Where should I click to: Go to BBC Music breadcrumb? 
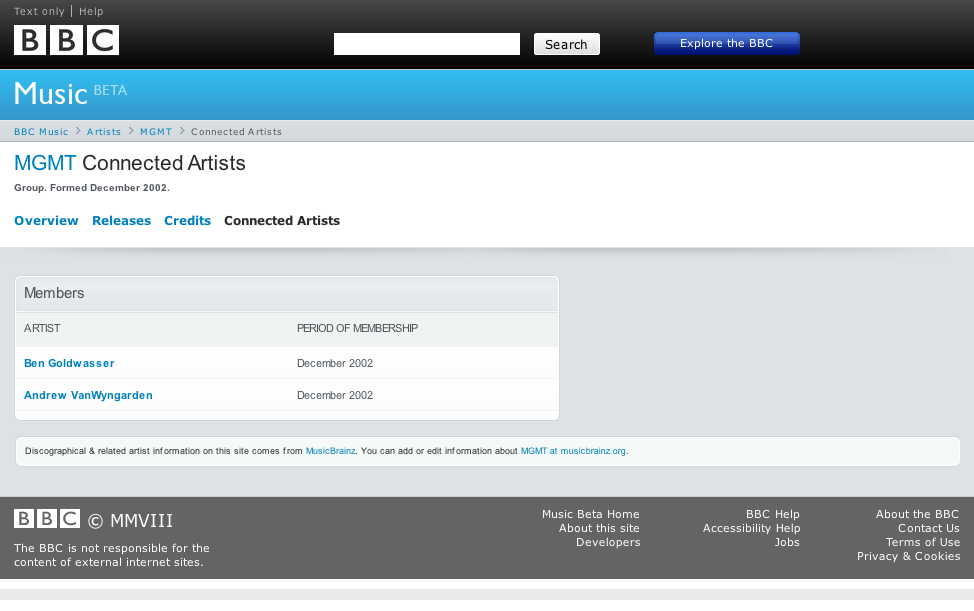pos(41,132)
